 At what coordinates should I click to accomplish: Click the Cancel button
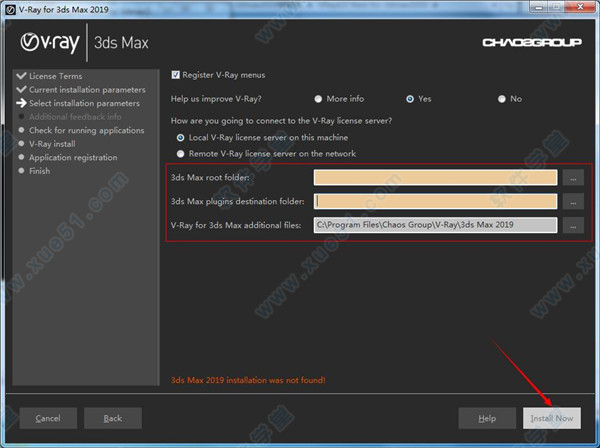48,418
